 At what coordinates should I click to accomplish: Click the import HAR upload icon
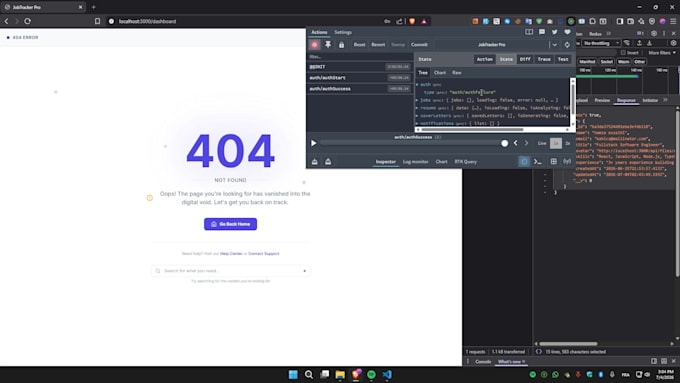(x=639, y=43)
